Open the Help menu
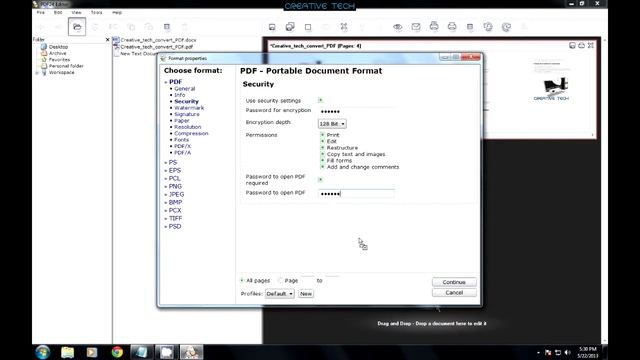 tap(117, 13)
